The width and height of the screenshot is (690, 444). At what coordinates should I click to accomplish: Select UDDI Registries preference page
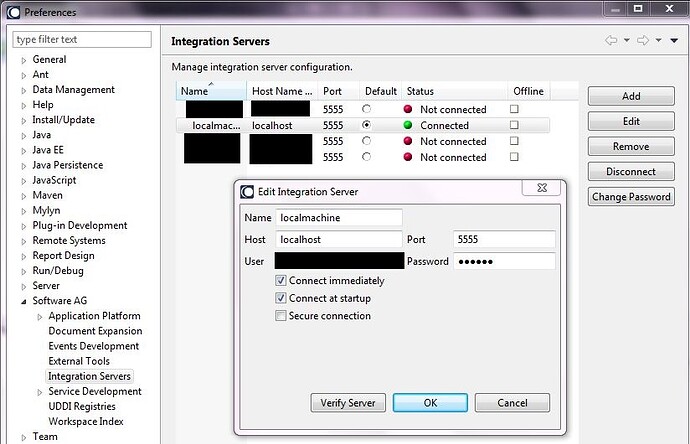(82, 406)
